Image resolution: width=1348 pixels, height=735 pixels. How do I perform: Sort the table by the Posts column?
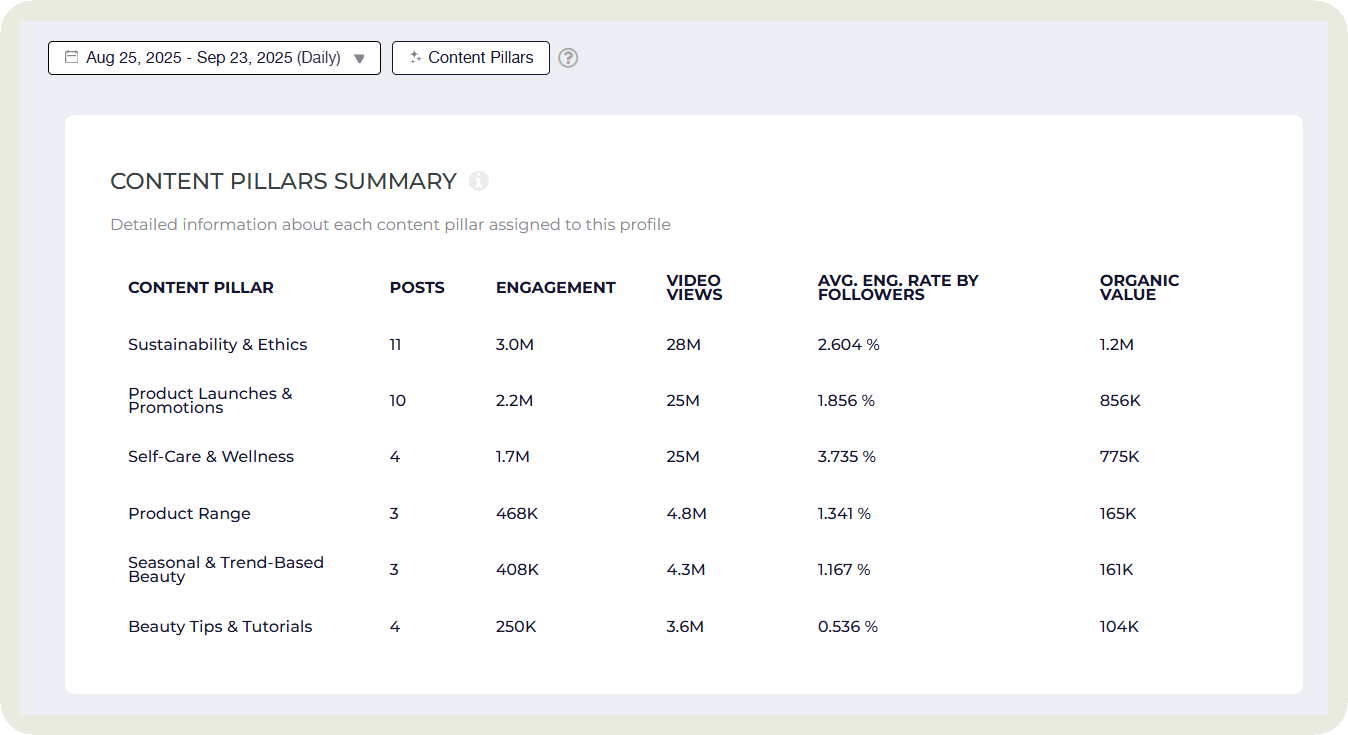pos(417,287)
